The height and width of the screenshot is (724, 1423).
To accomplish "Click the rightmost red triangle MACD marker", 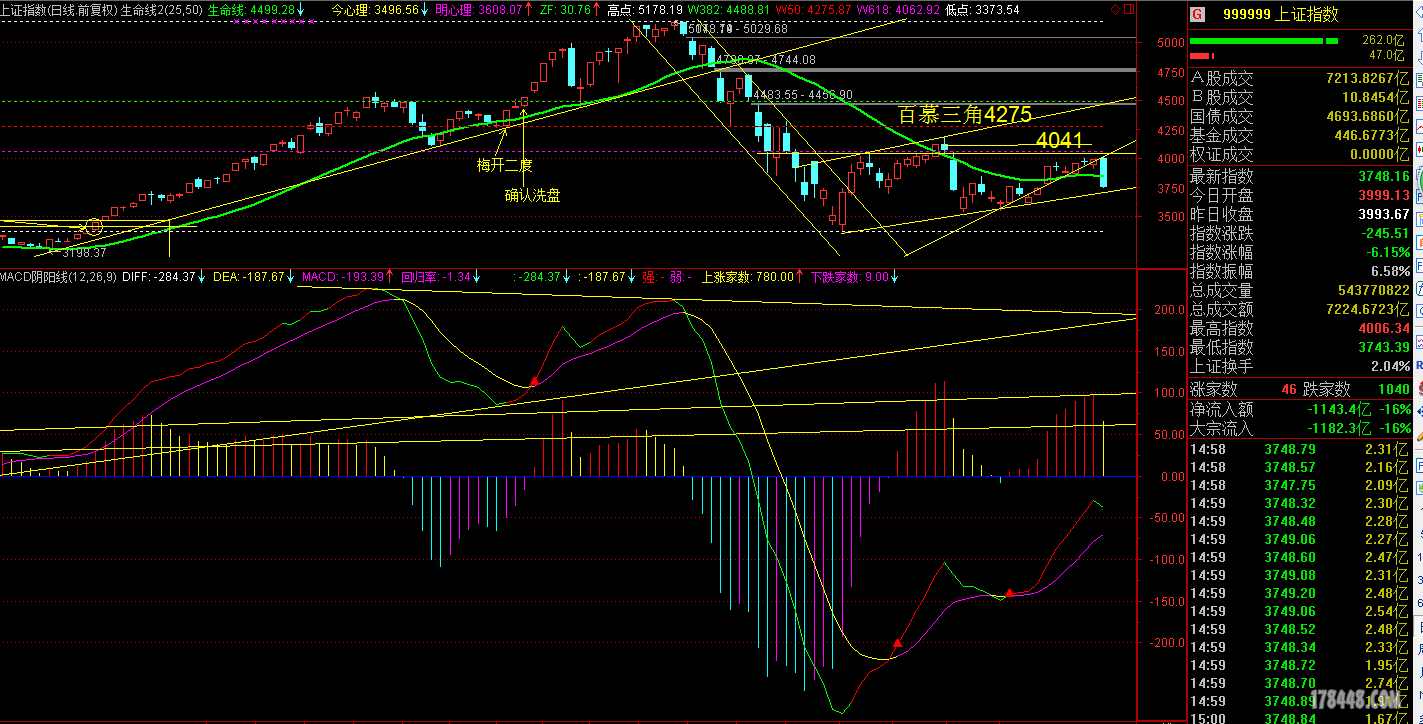I will [1009, 593].
